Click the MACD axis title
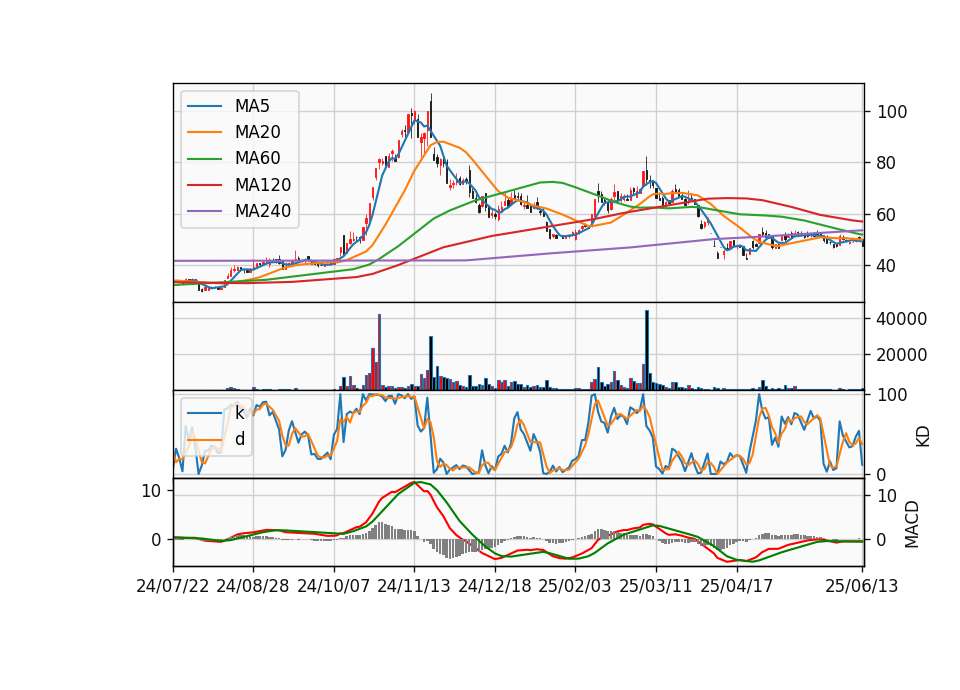The height and width of the screenshot is (690, 960). (x=912, y=524)
